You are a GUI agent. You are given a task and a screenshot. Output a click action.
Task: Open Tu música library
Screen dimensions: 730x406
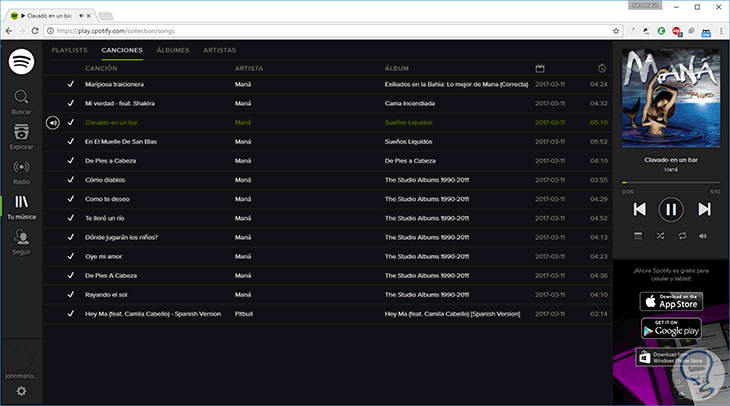coord(21,207)
